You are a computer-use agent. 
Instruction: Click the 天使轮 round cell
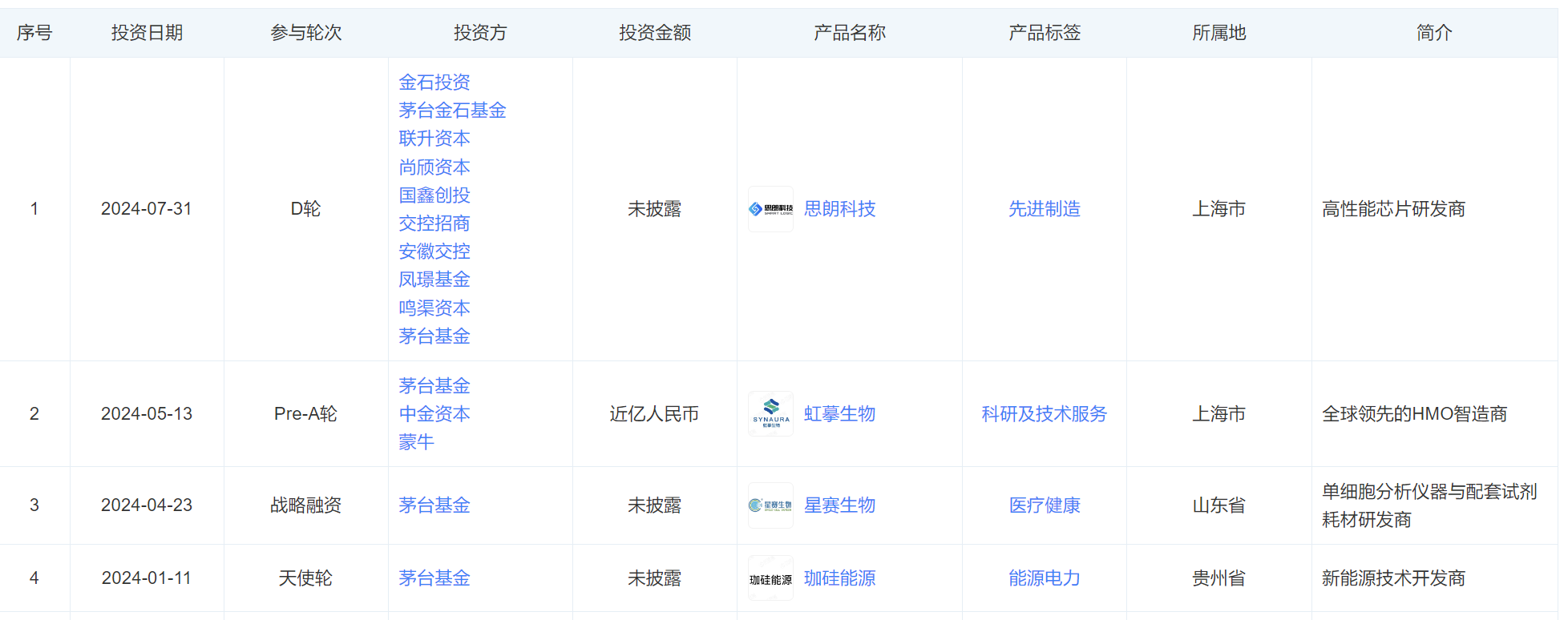click(x=305, y=578)
